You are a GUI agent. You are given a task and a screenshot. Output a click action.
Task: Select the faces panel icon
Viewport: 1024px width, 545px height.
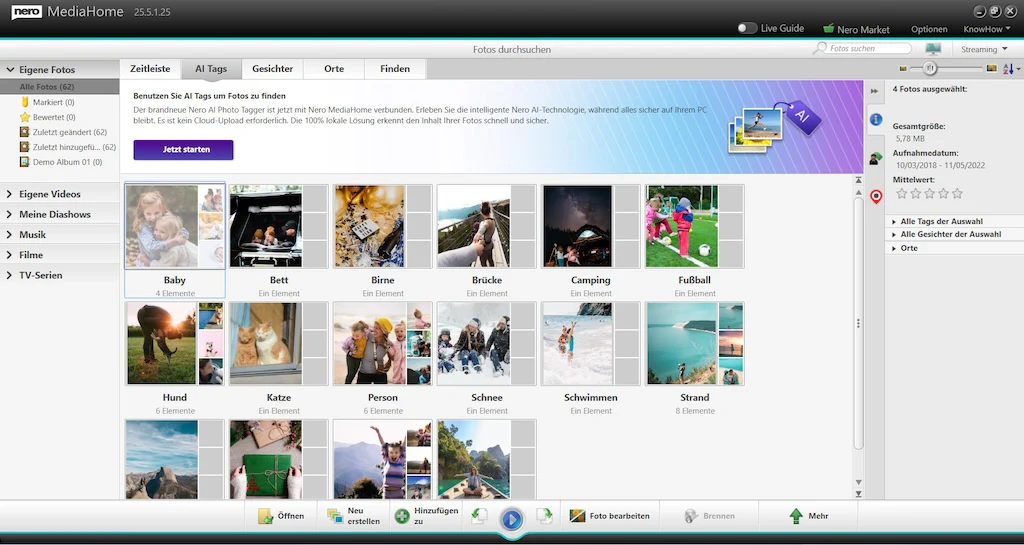coord(876,157)
